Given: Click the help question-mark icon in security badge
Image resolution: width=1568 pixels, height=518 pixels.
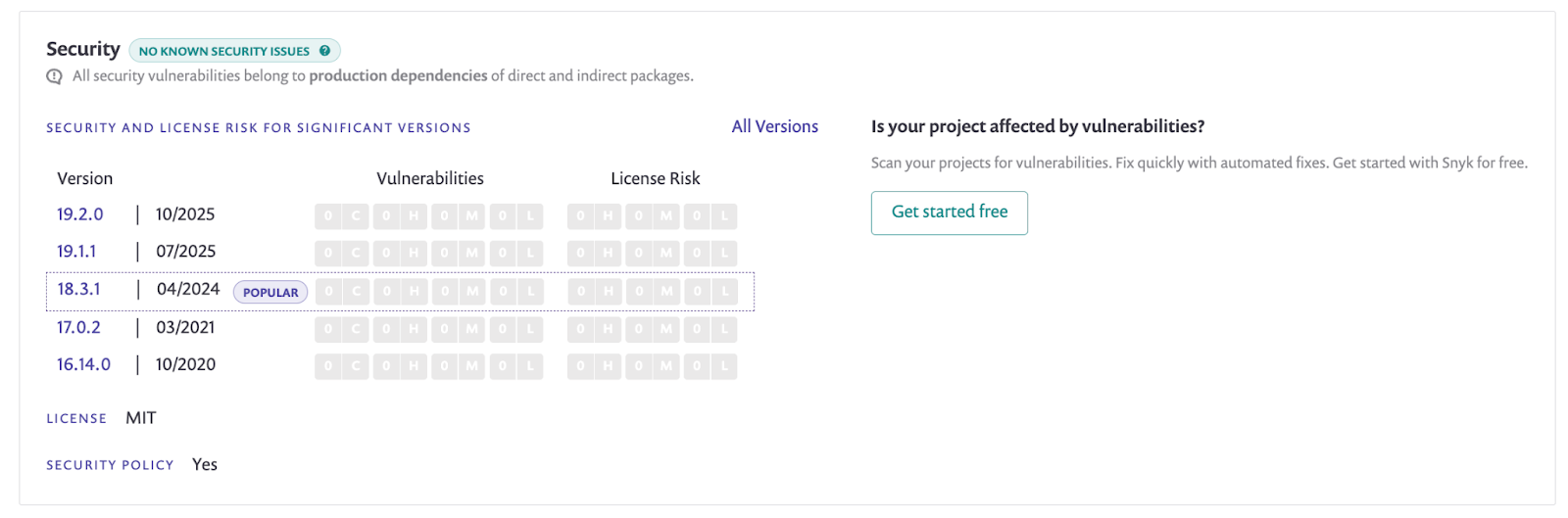Looking at the screenshot, I should (324, 51).
